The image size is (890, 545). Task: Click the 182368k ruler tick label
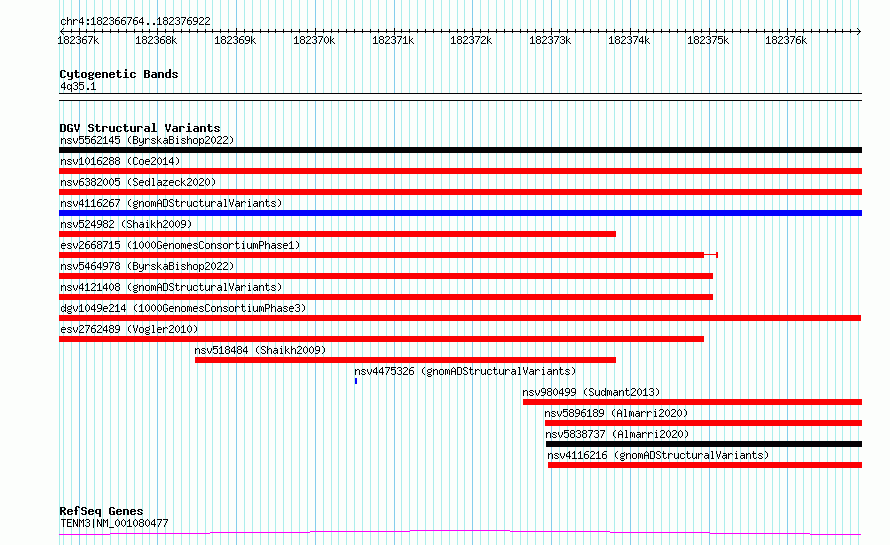point(156,40)
